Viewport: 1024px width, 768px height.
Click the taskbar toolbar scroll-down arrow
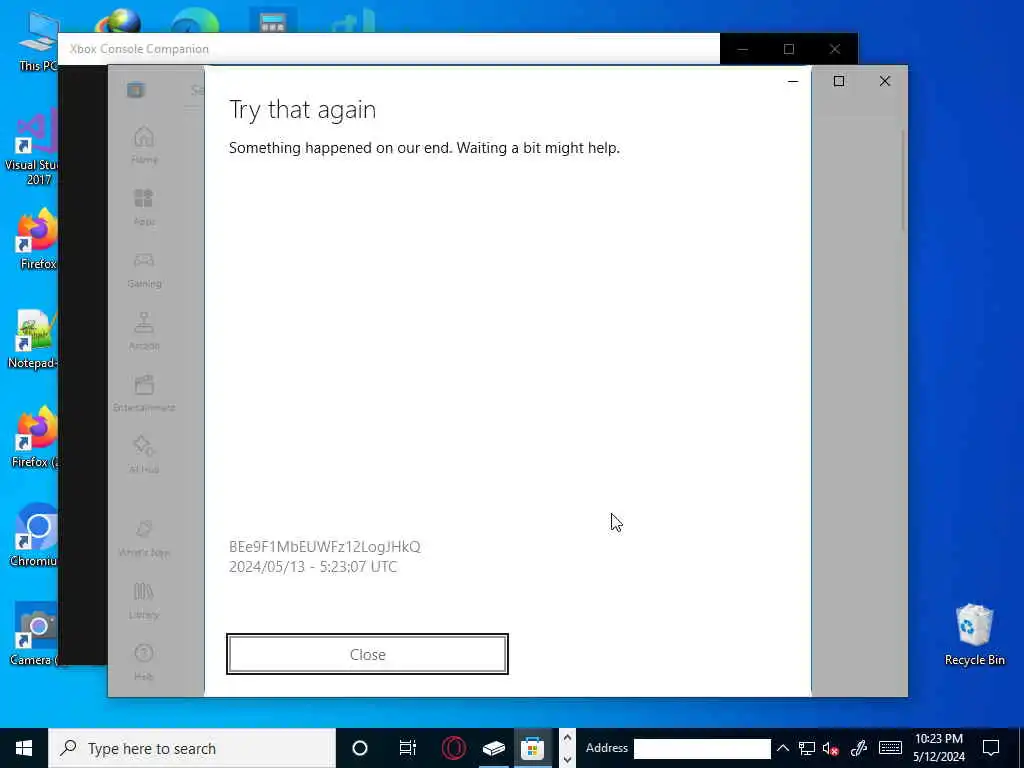coord(567,759)
